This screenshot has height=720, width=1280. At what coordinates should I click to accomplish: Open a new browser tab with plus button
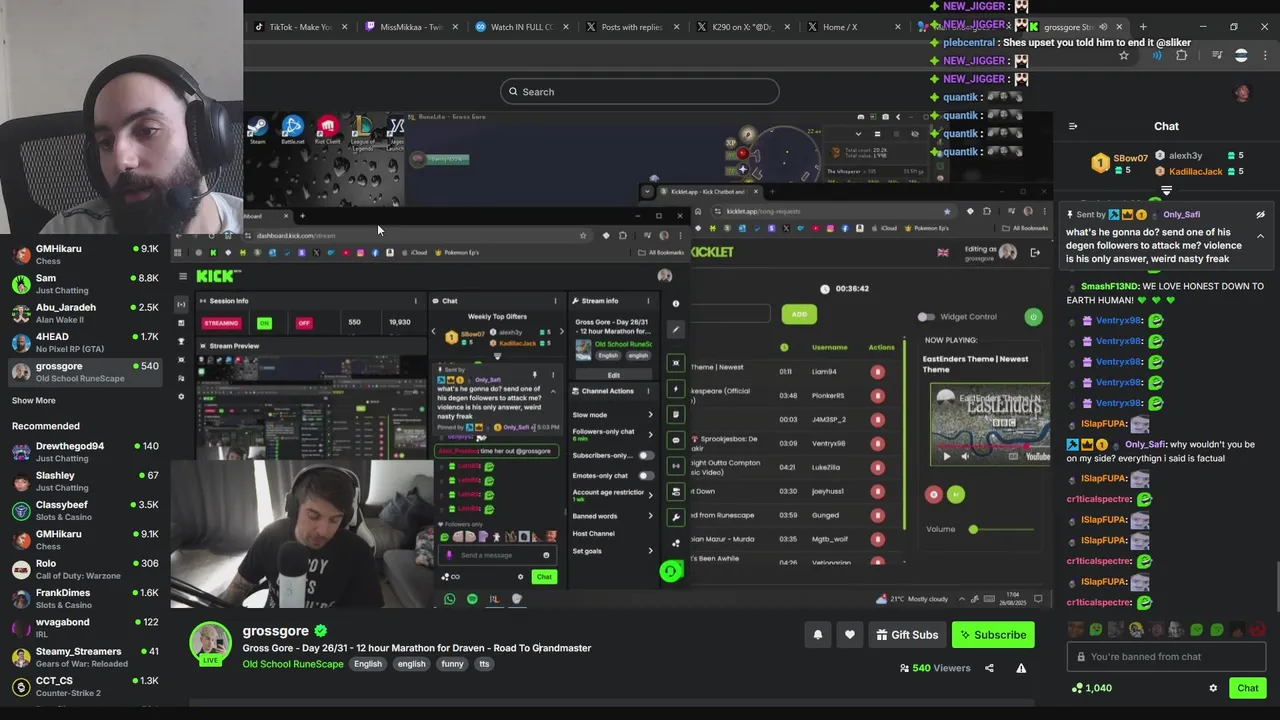[x=1142, y=27]
